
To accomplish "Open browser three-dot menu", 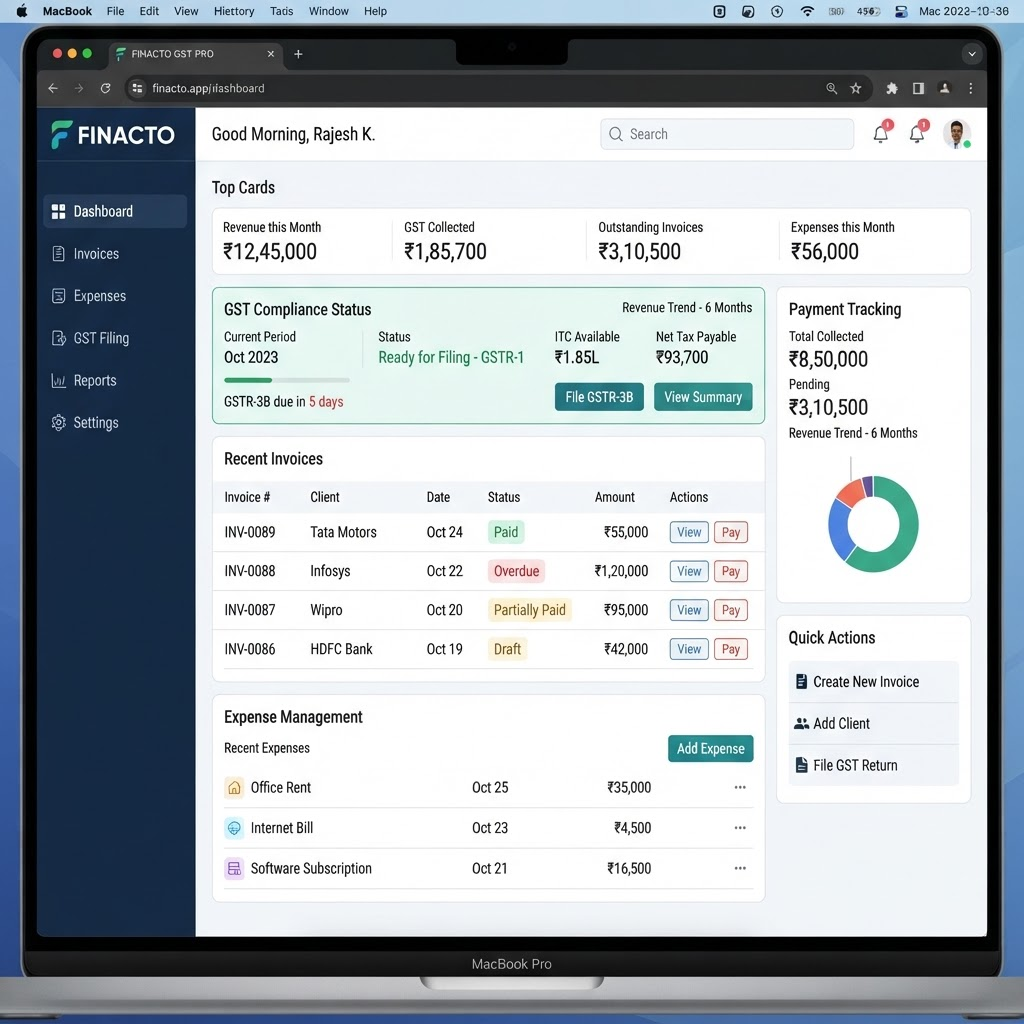I will pos(971,88).
